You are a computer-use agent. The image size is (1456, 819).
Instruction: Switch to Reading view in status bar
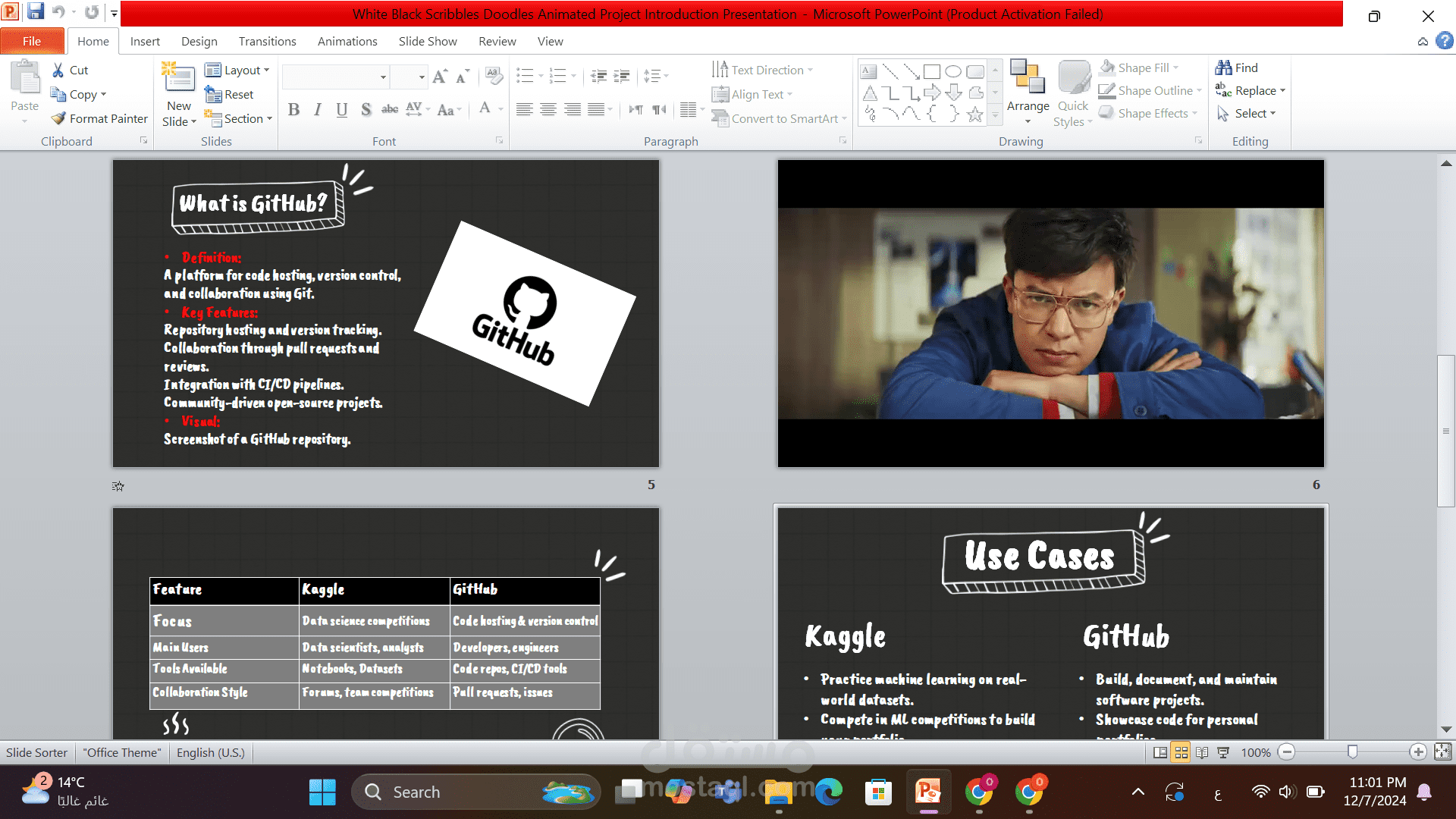(1202, 752)
